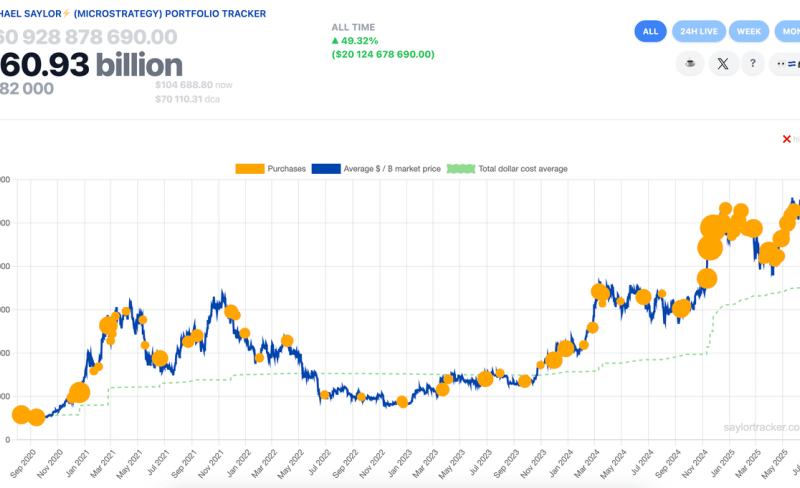Click the 82 000 holdings number

27,88
